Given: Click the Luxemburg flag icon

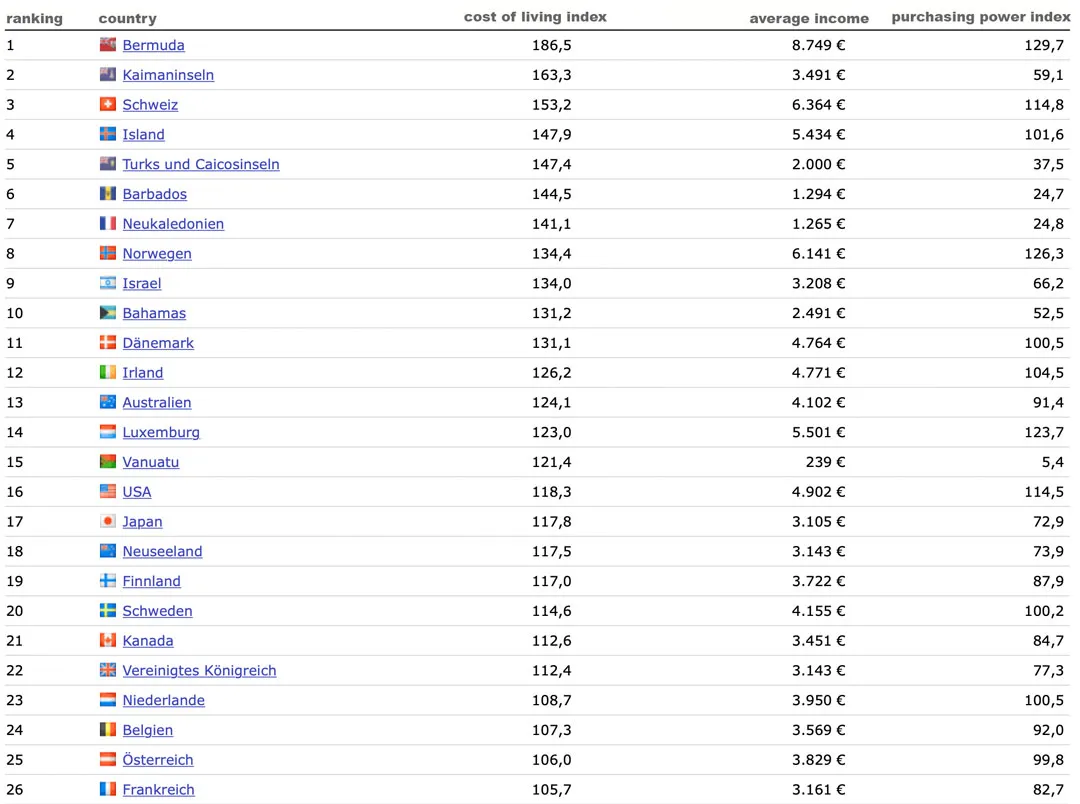Looking at the screenshot, I should [107, 432].
